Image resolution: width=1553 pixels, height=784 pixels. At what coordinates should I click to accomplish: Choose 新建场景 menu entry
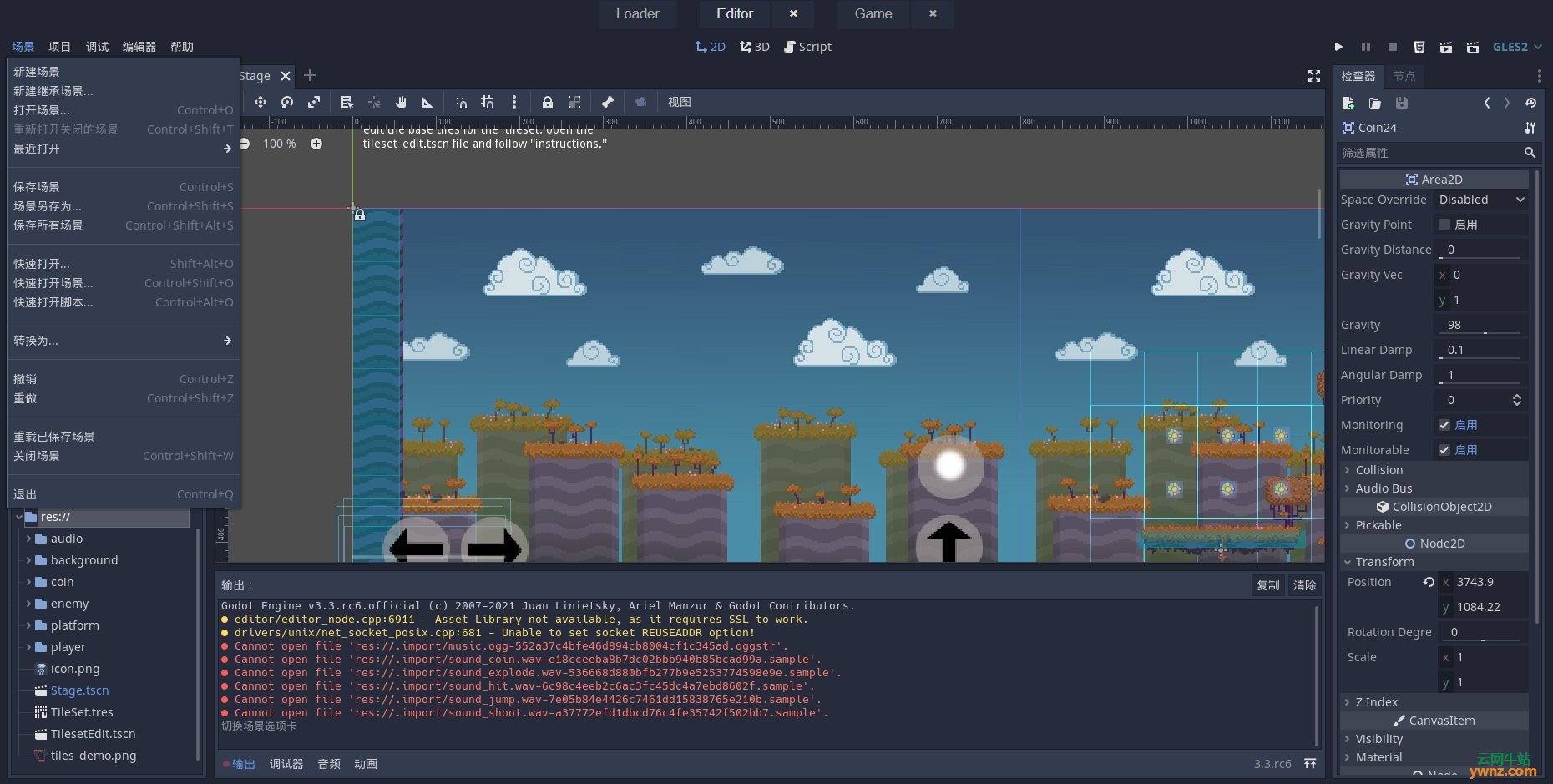click(124, 72)
